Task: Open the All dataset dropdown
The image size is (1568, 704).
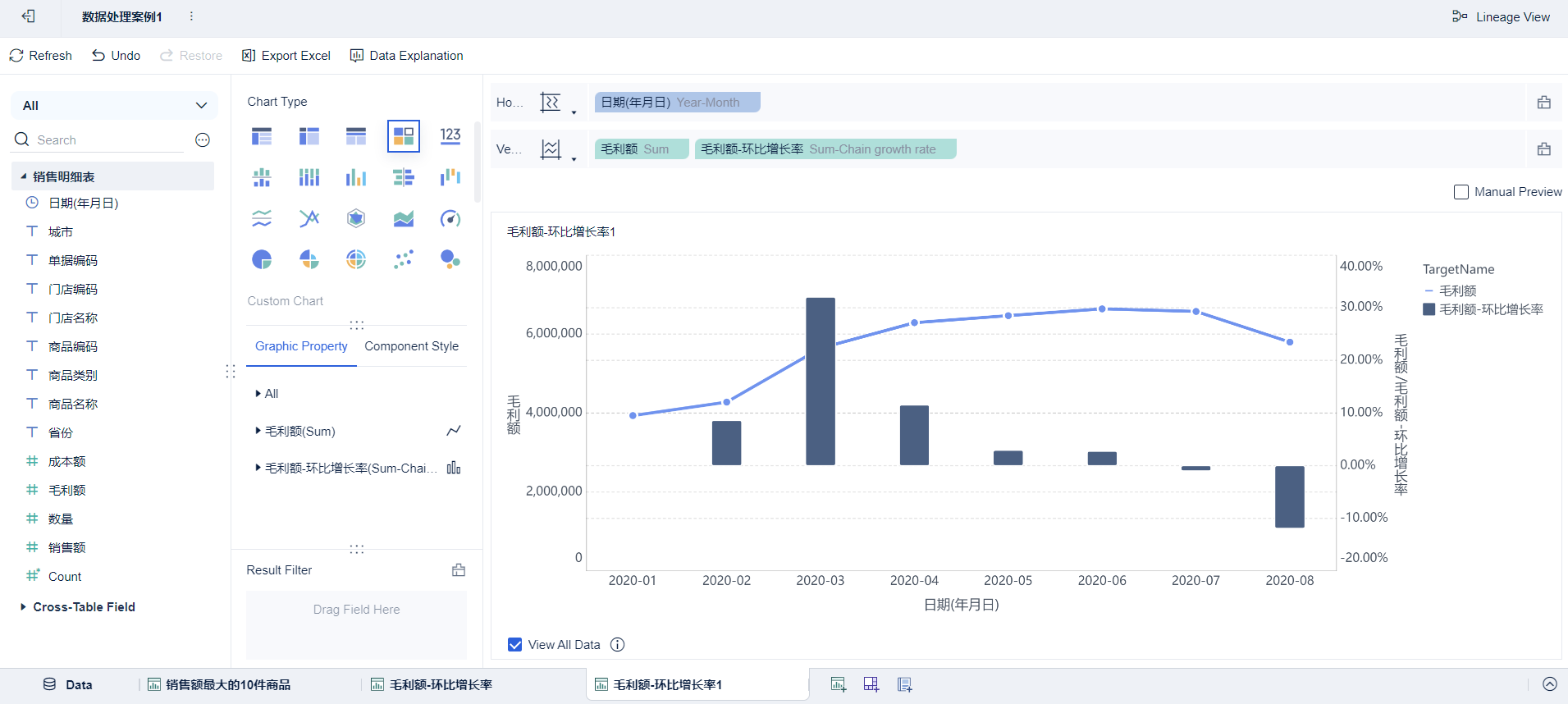Action: click(x=114, y=105)
